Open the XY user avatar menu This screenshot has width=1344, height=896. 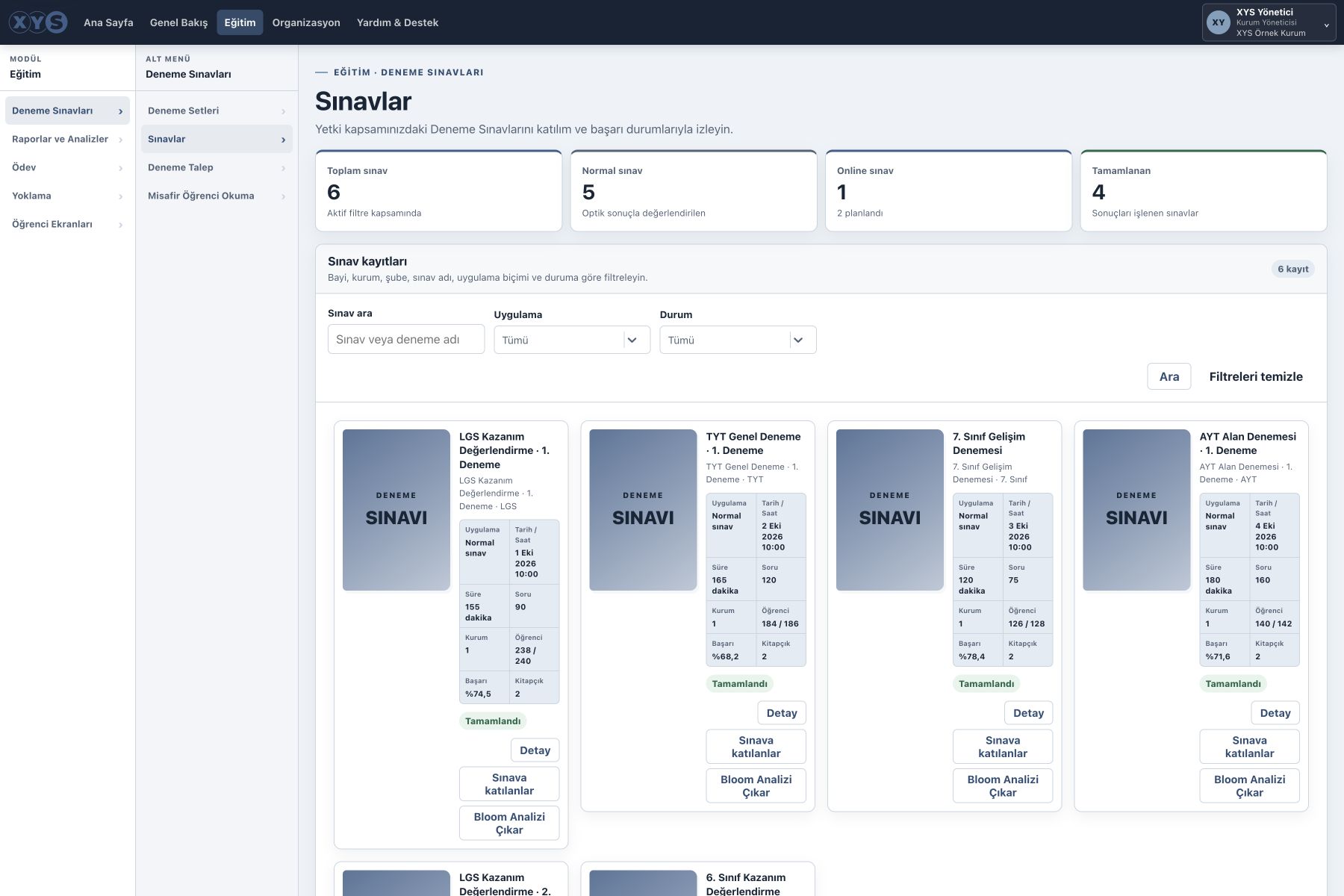(x=1219, y=22)
